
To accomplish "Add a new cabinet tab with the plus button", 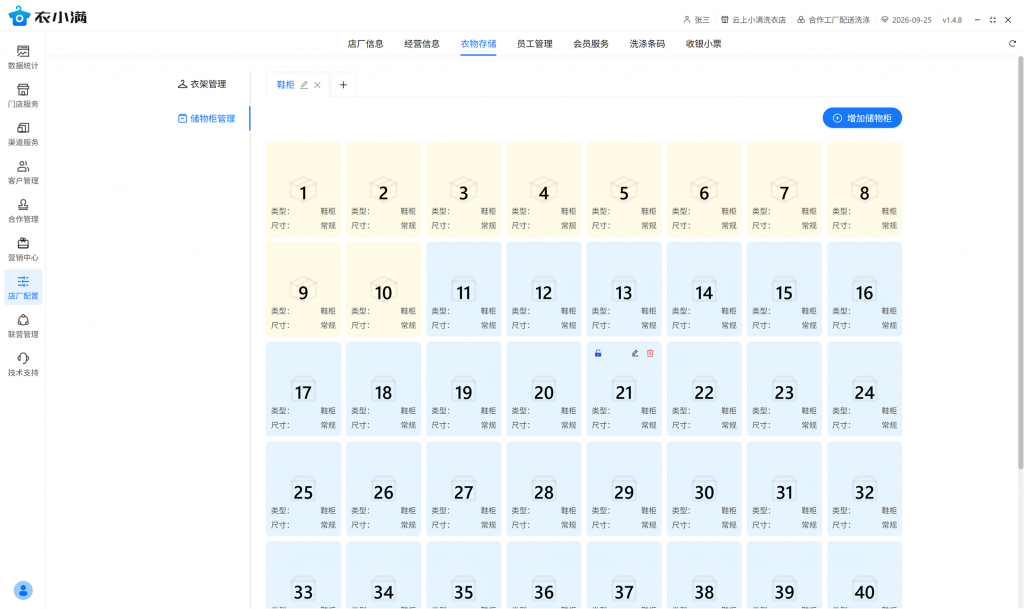I will click(x=343, y=85).
